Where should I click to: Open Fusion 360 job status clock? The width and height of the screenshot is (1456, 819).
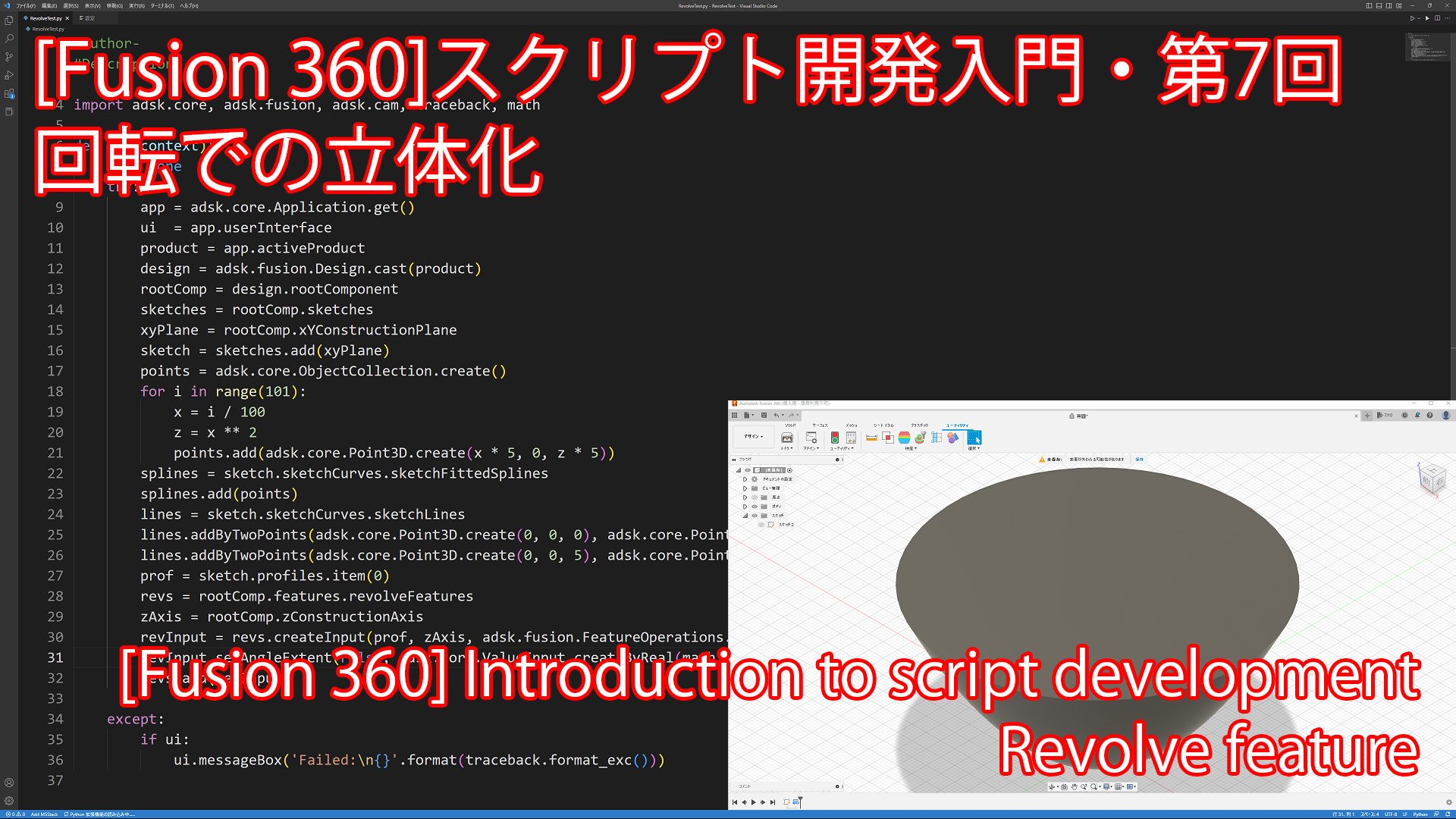click(x=1404, y=416)
